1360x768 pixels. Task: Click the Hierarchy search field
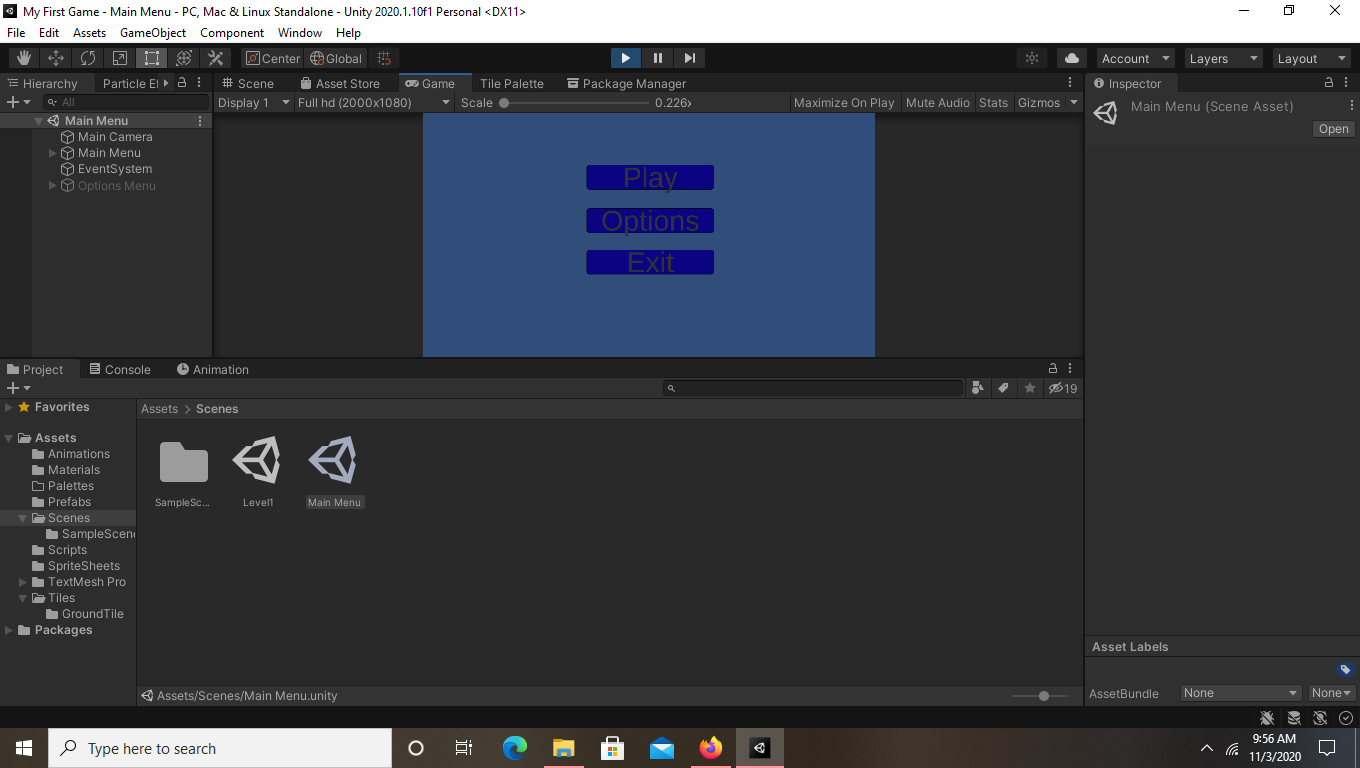pos(127,102)
